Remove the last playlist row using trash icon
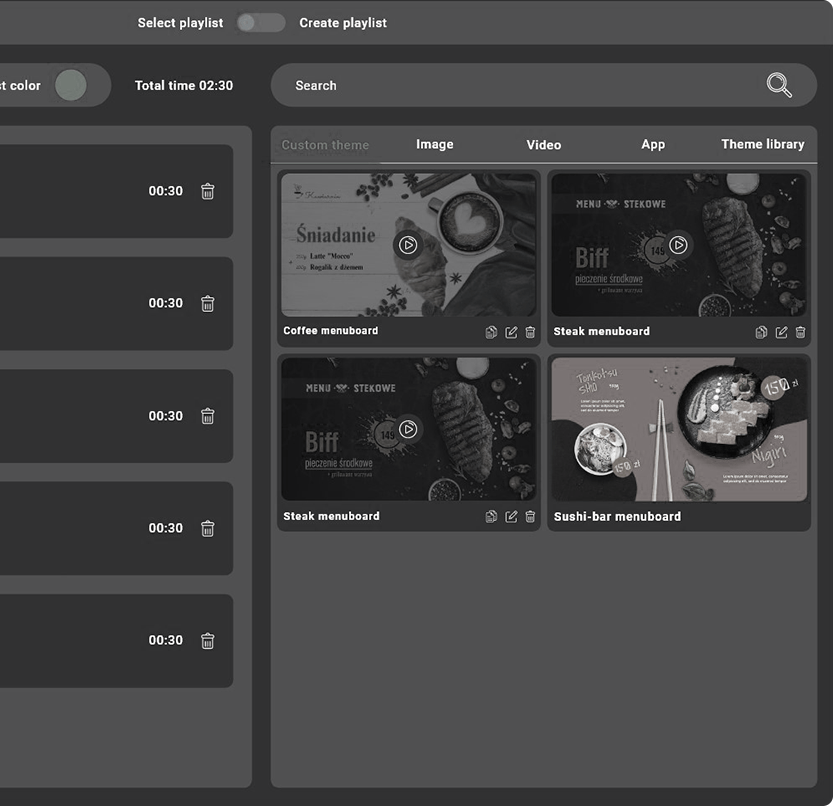 [207, 640]
